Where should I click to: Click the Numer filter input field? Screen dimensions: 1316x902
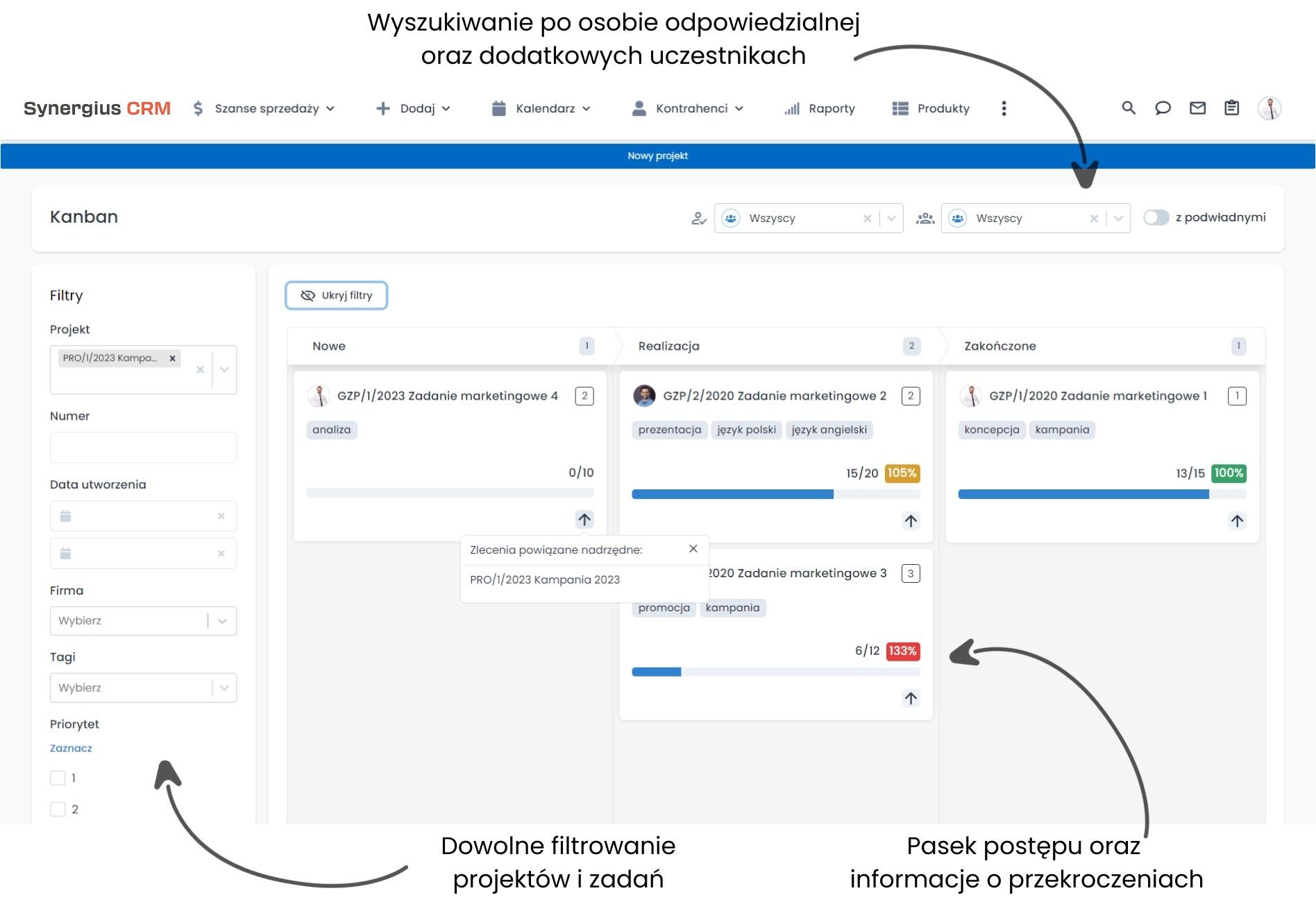(143, 447)
